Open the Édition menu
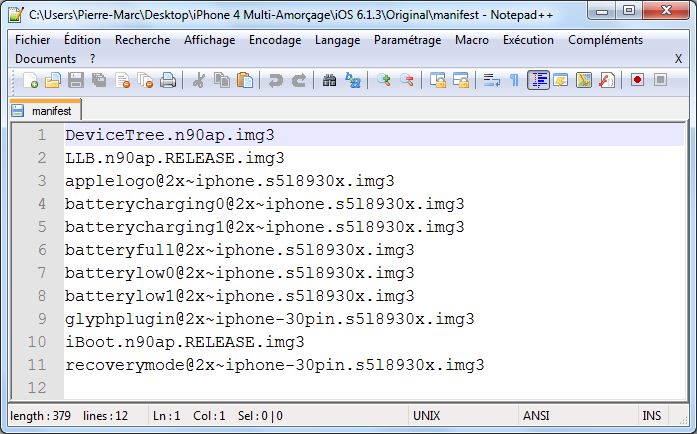The height and width of the screenshot is (434, 697). pos(82,40)
